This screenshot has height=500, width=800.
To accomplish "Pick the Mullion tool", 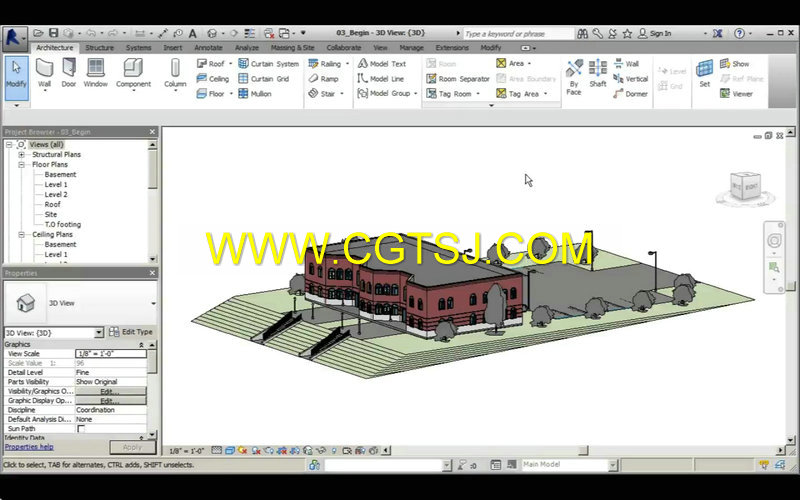I will (x=255, y=93).
